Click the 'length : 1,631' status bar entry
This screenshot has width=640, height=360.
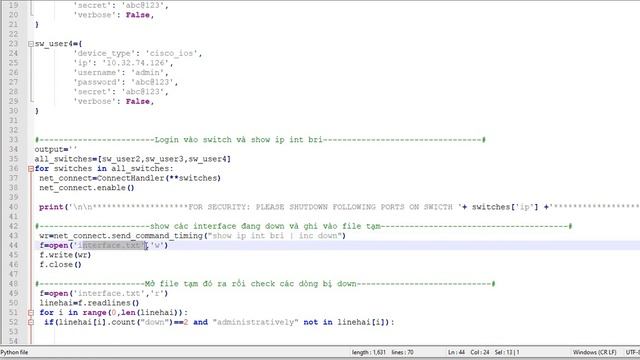369,352
